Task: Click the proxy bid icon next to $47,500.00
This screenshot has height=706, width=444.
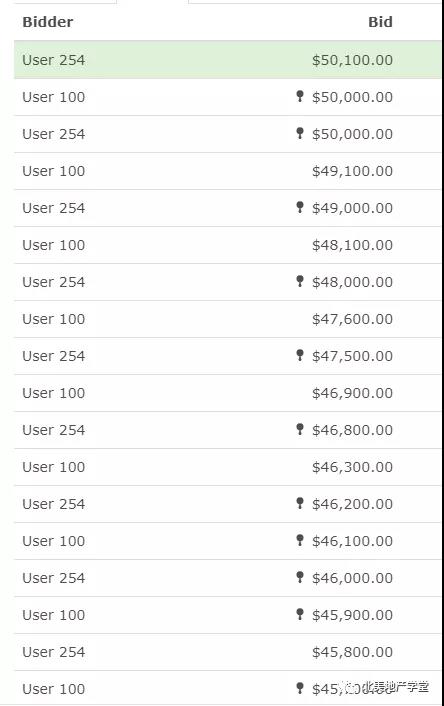Action: (300, 355)
